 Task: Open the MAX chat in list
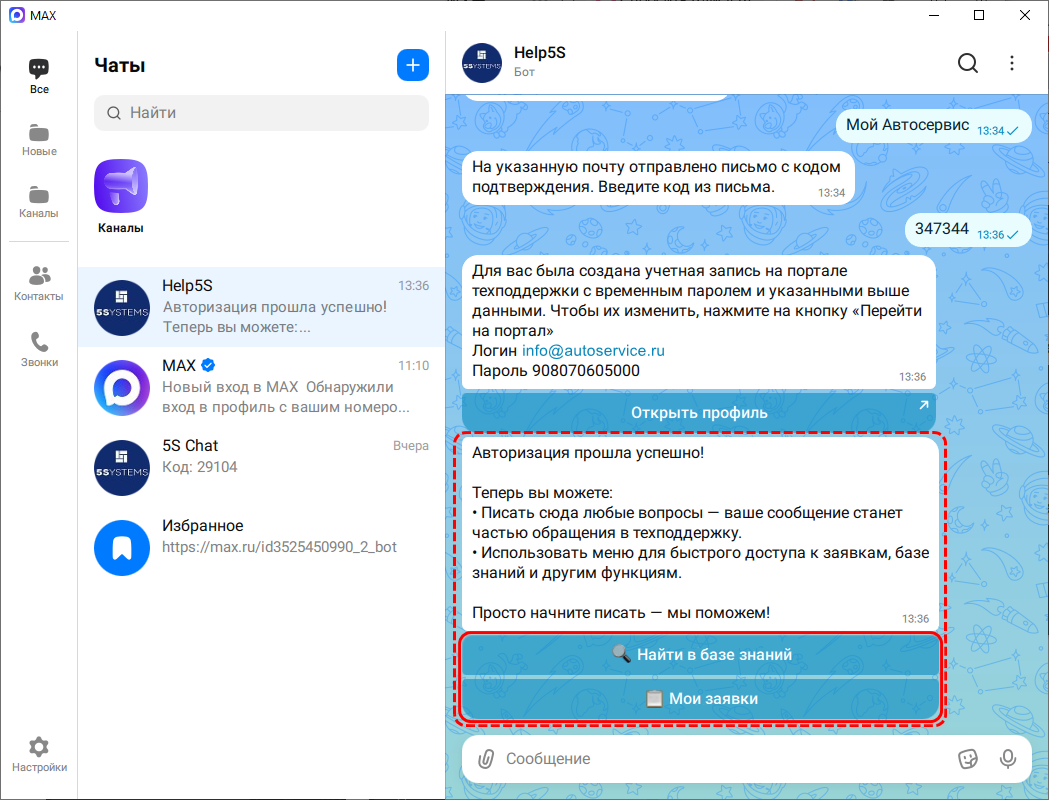(x=262, y=387)
